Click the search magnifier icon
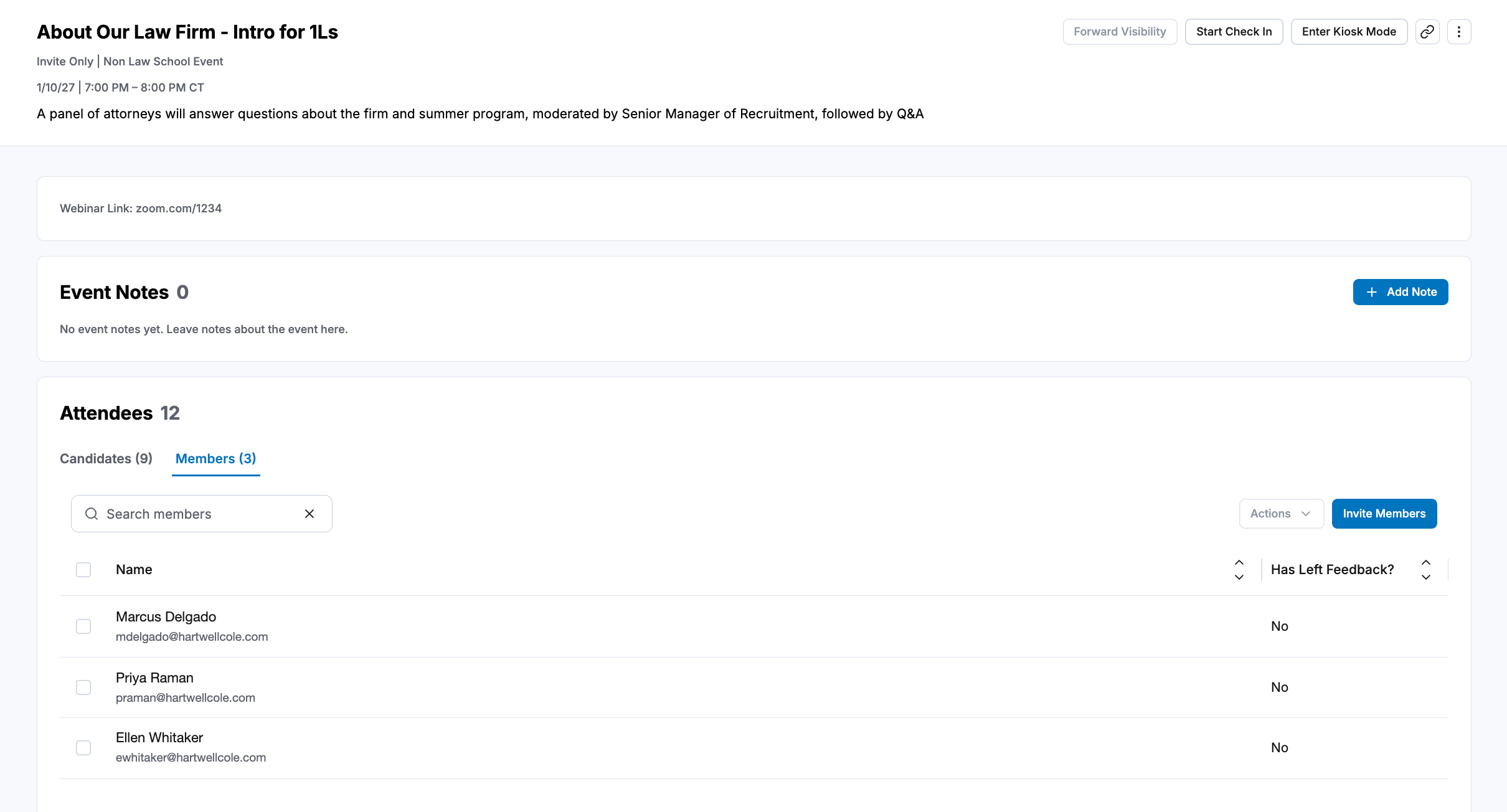This screenshot has width=1507, height=812. pyautogui.click(x=92, y=514)
